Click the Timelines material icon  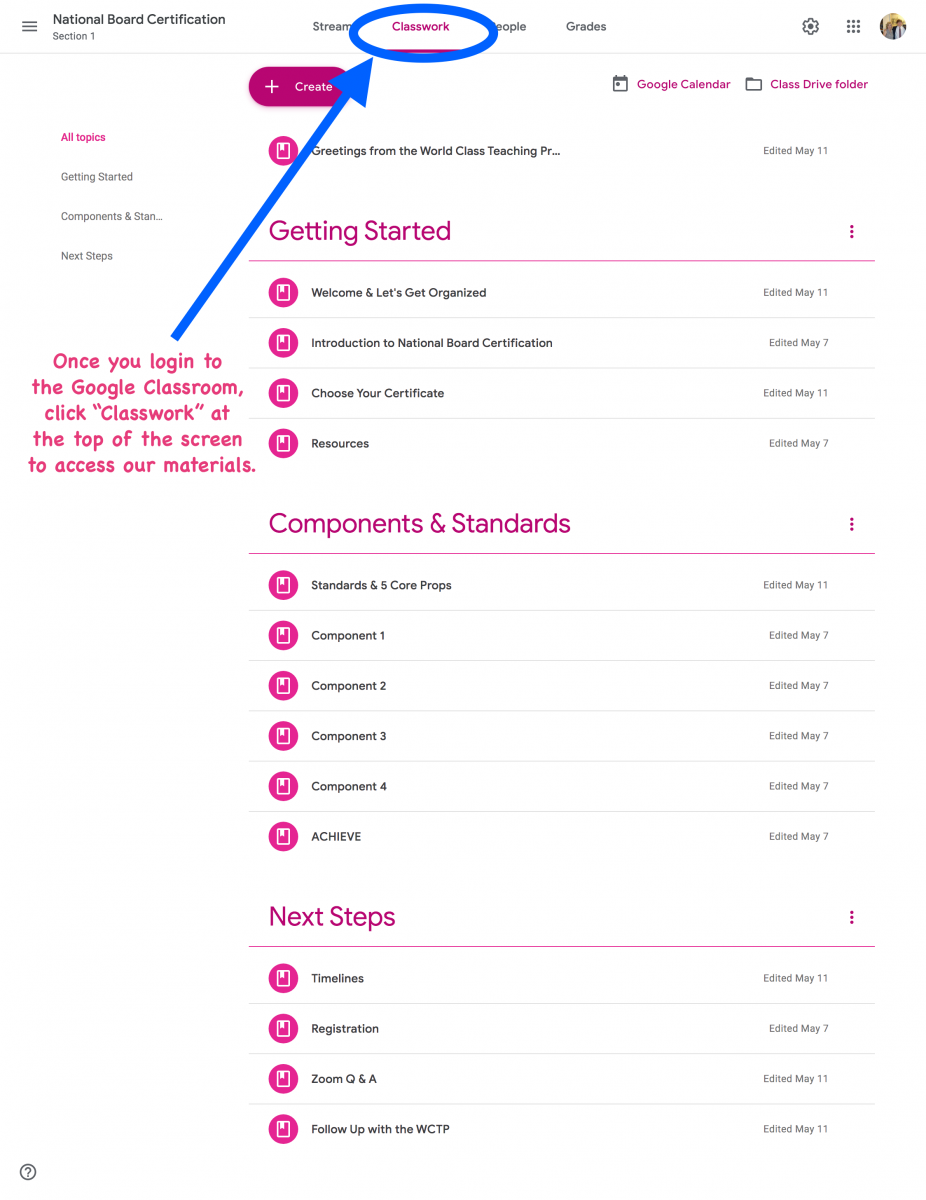[283, 979]
